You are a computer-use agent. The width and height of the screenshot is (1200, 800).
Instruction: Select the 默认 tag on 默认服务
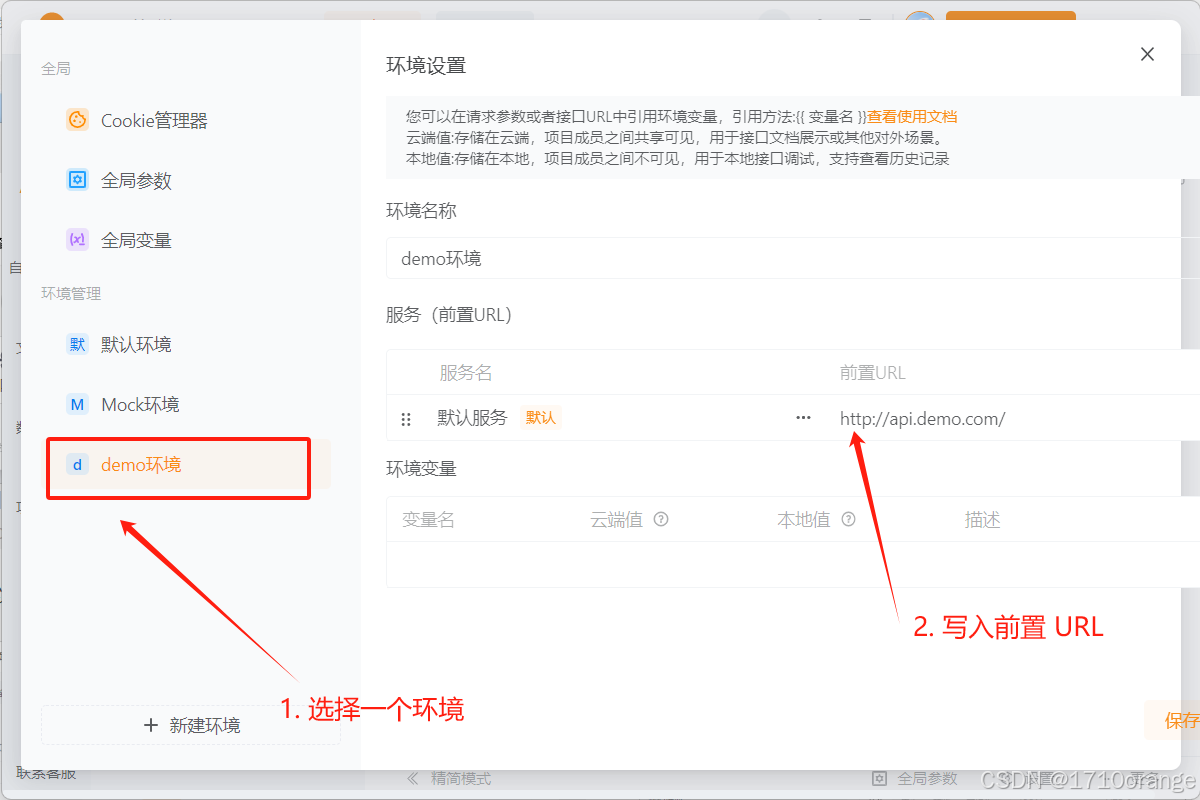click(x=540, y=418)
